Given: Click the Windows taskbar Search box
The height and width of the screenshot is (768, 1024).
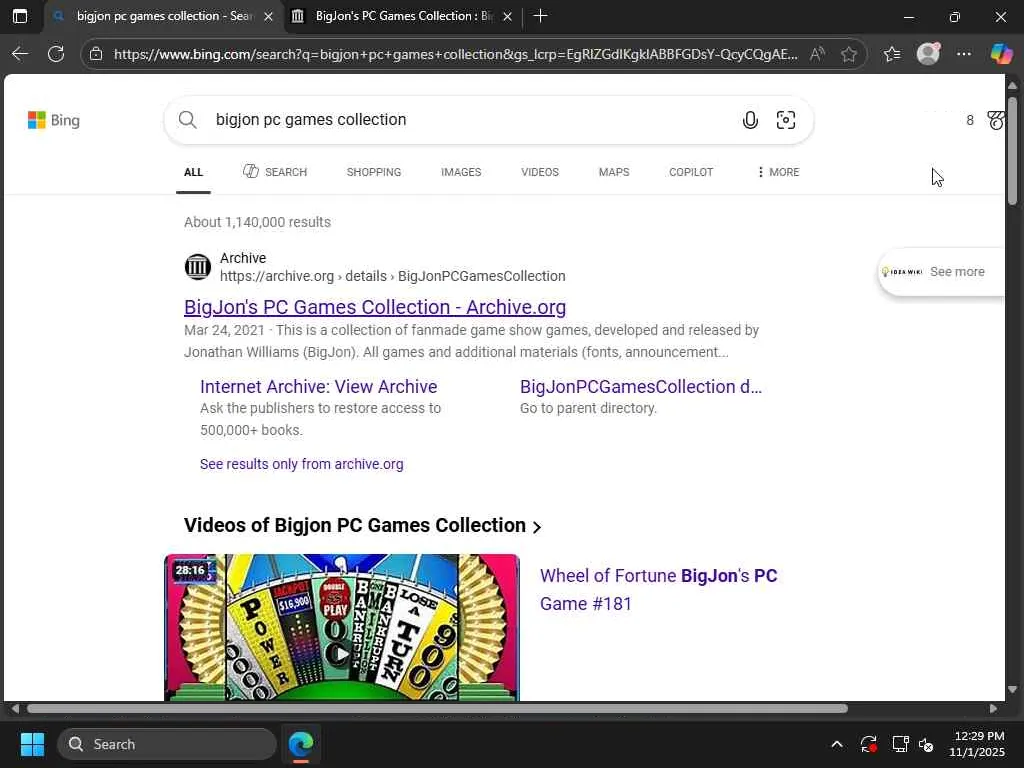Looking at the screenshot, I should (167, 744).
